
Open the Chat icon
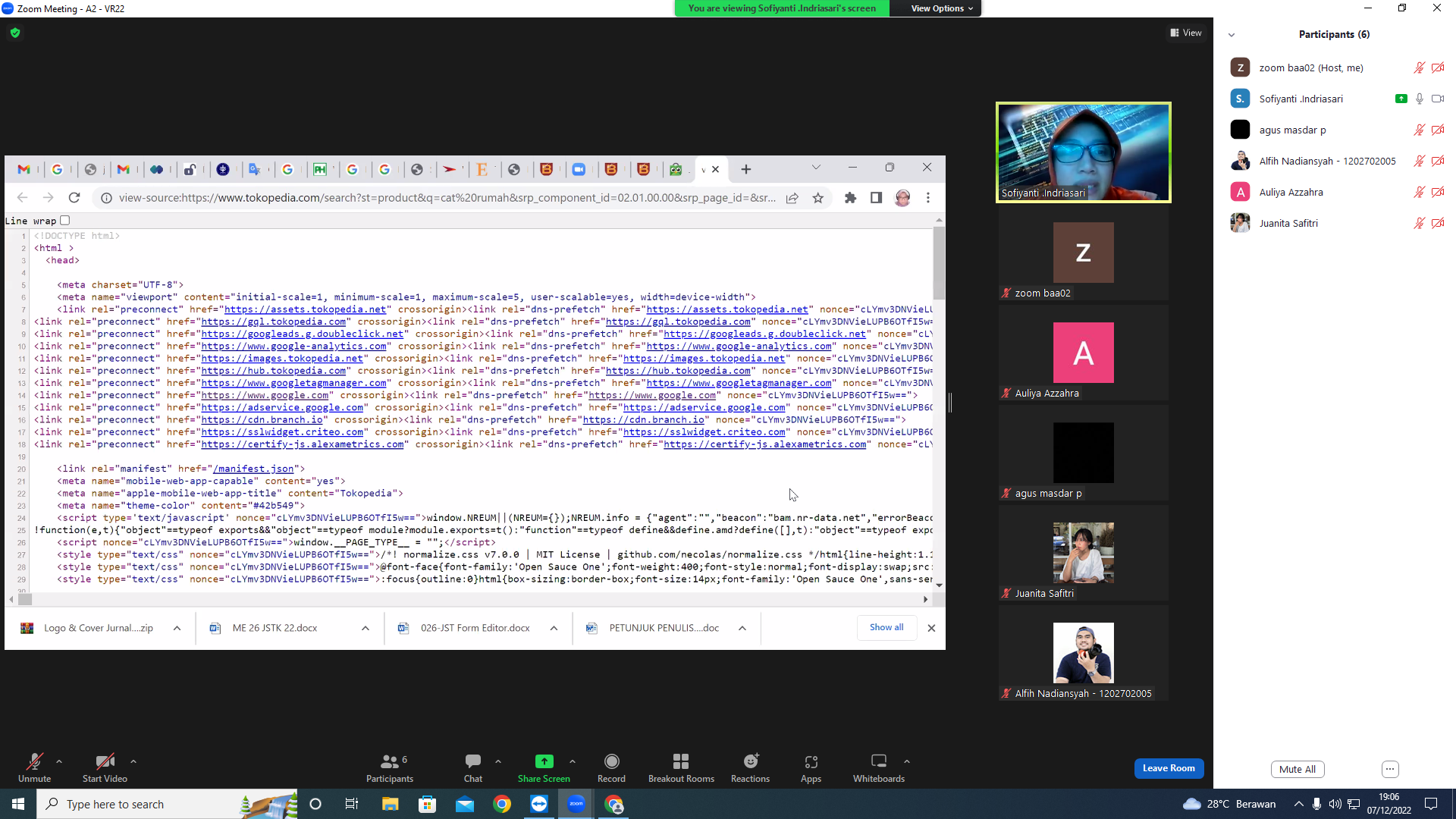473,761
